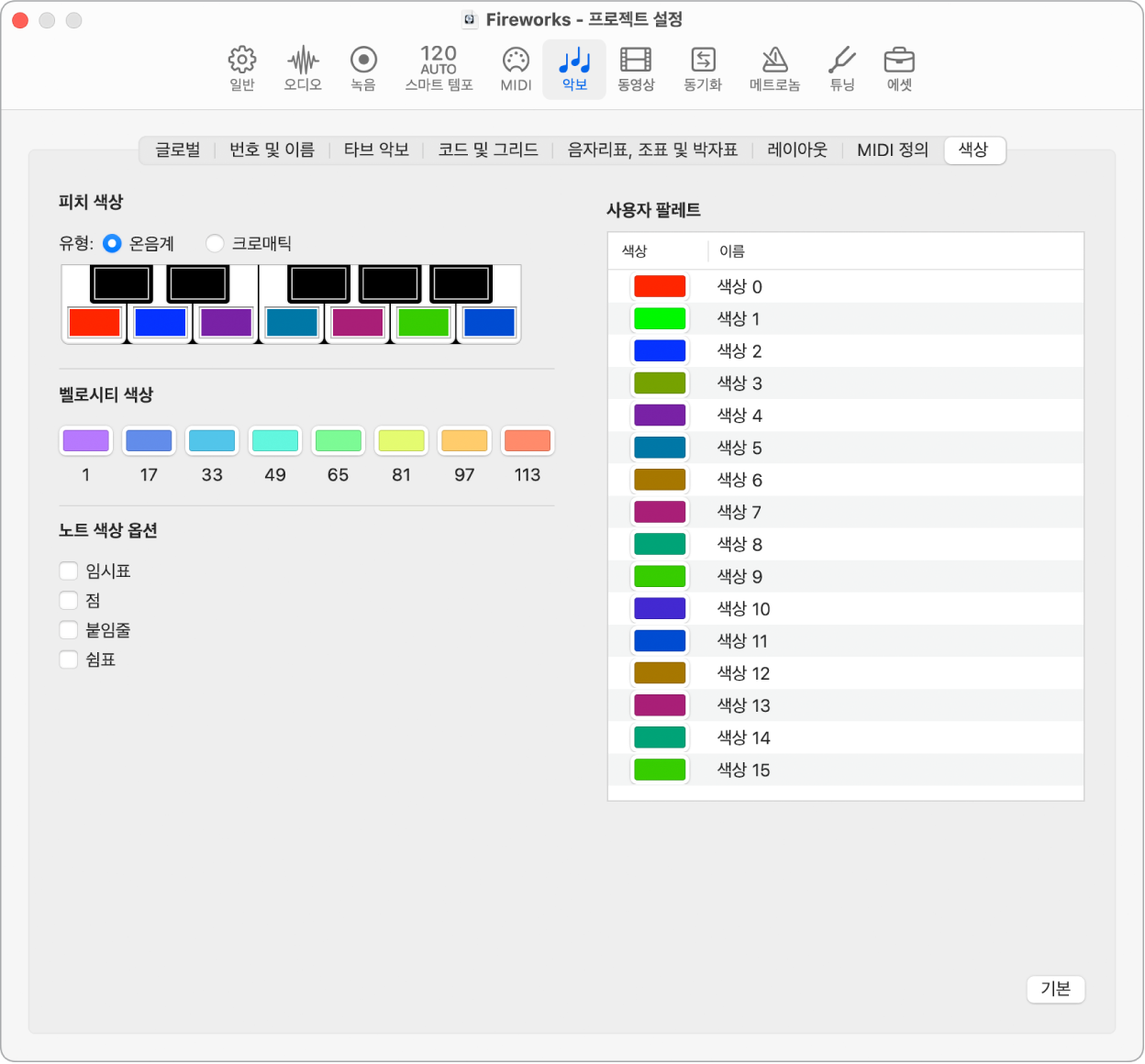Open the 동영상 movie settings pane

click(x=636, y=69)
